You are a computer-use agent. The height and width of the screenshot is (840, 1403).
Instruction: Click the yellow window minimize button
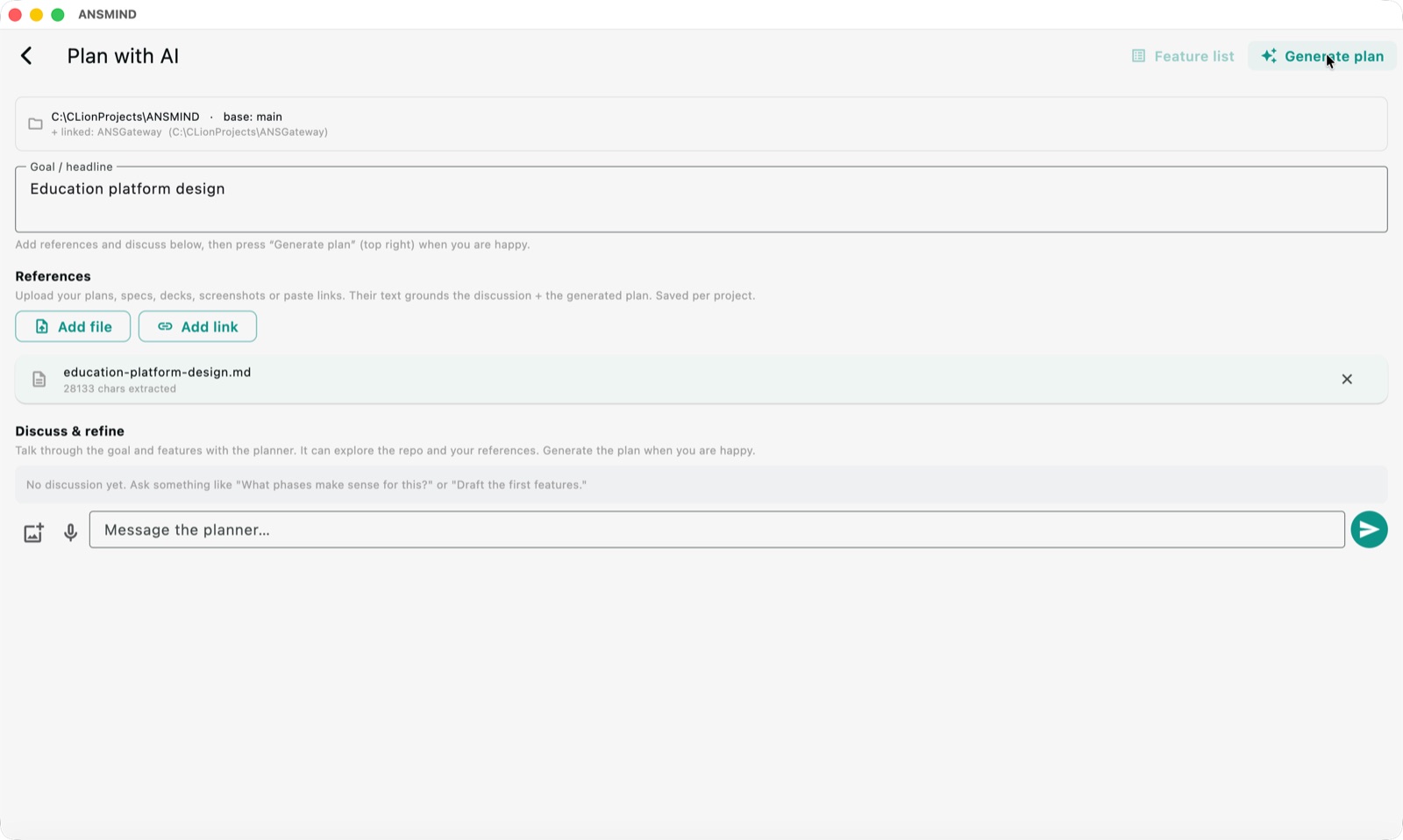(36, 15)
